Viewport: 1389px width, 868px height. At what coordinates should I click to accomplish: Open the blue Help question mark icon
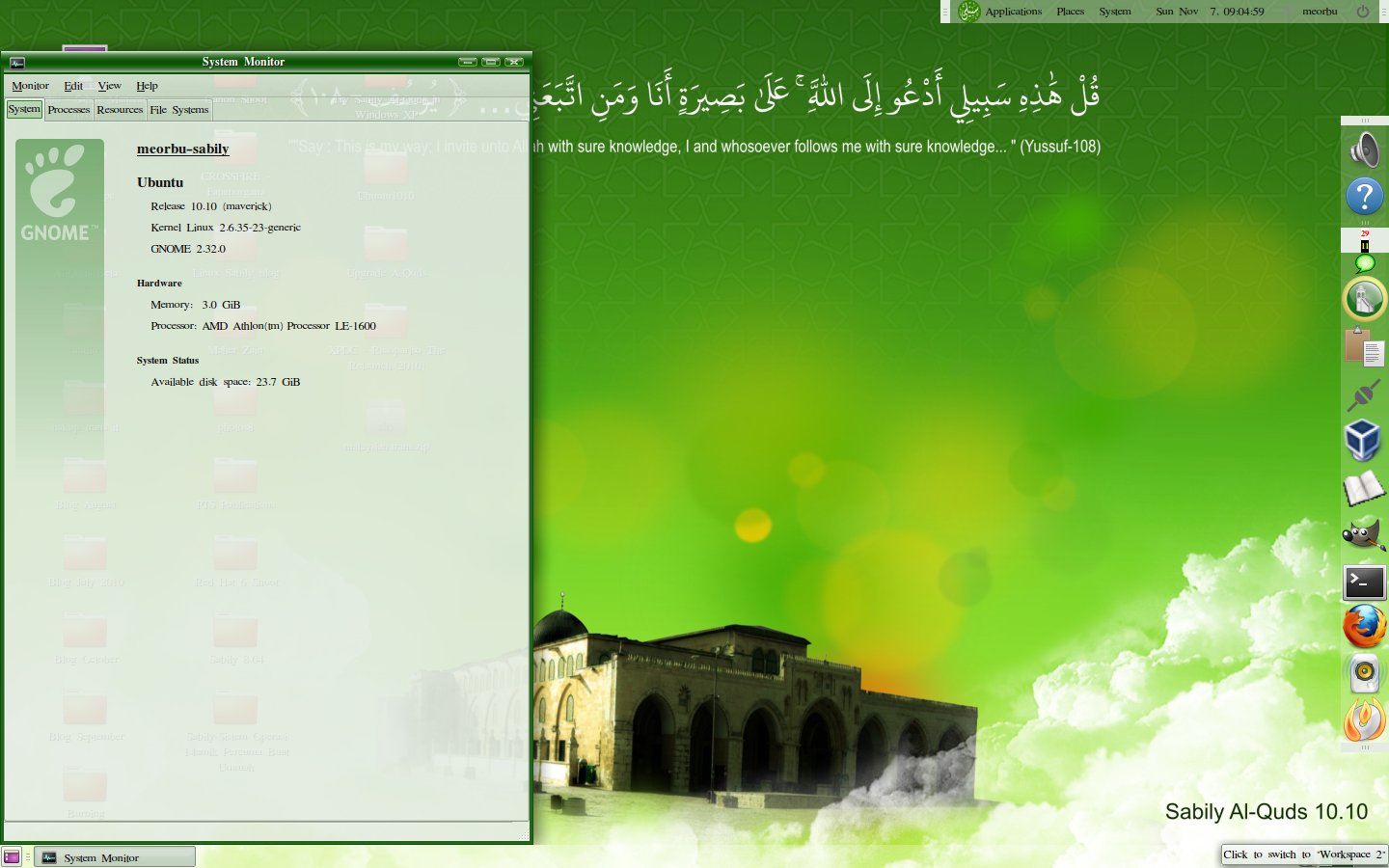(1364, 198)
